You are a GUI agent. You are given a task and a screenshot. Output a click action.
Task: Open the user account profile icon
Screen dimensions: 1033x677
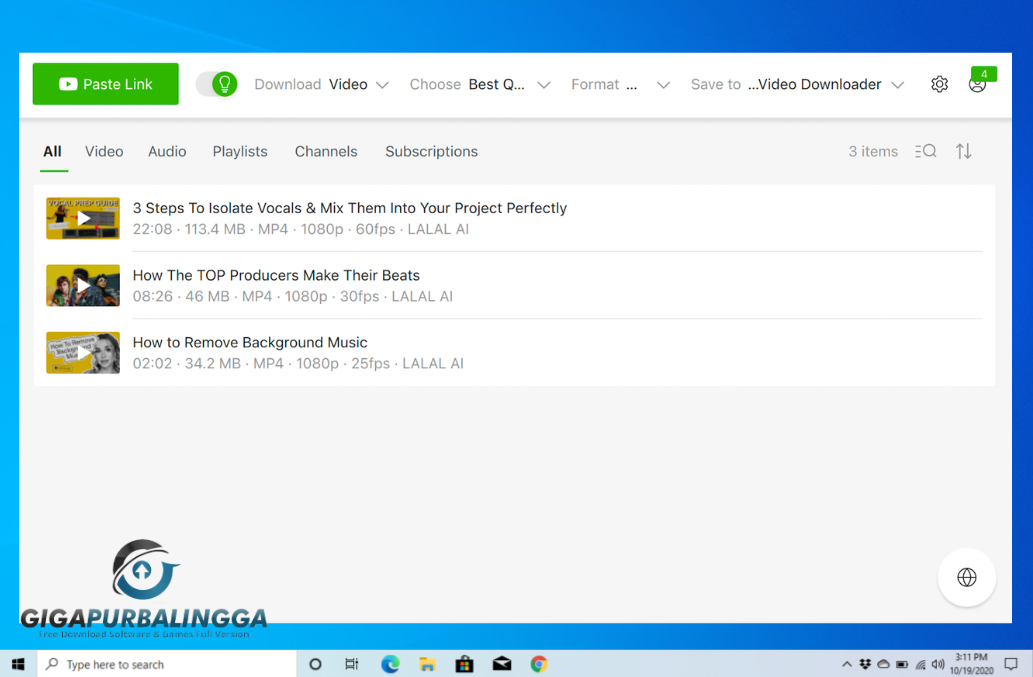[x=977, y=85]
